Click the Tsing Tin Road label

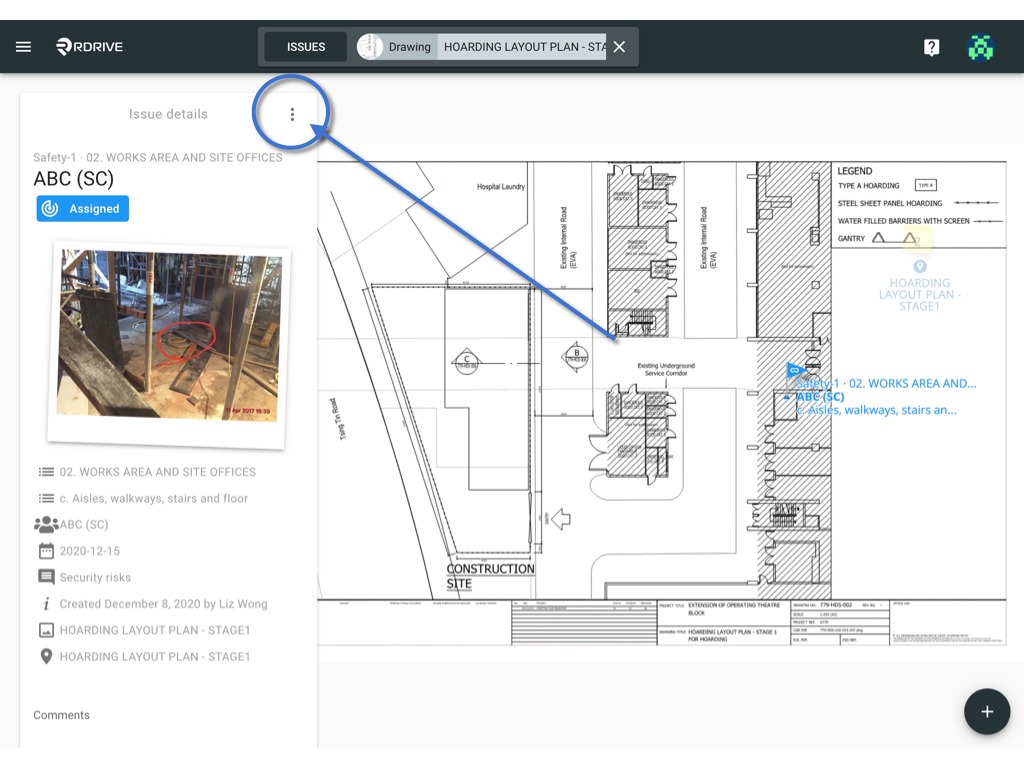point(336,419)
